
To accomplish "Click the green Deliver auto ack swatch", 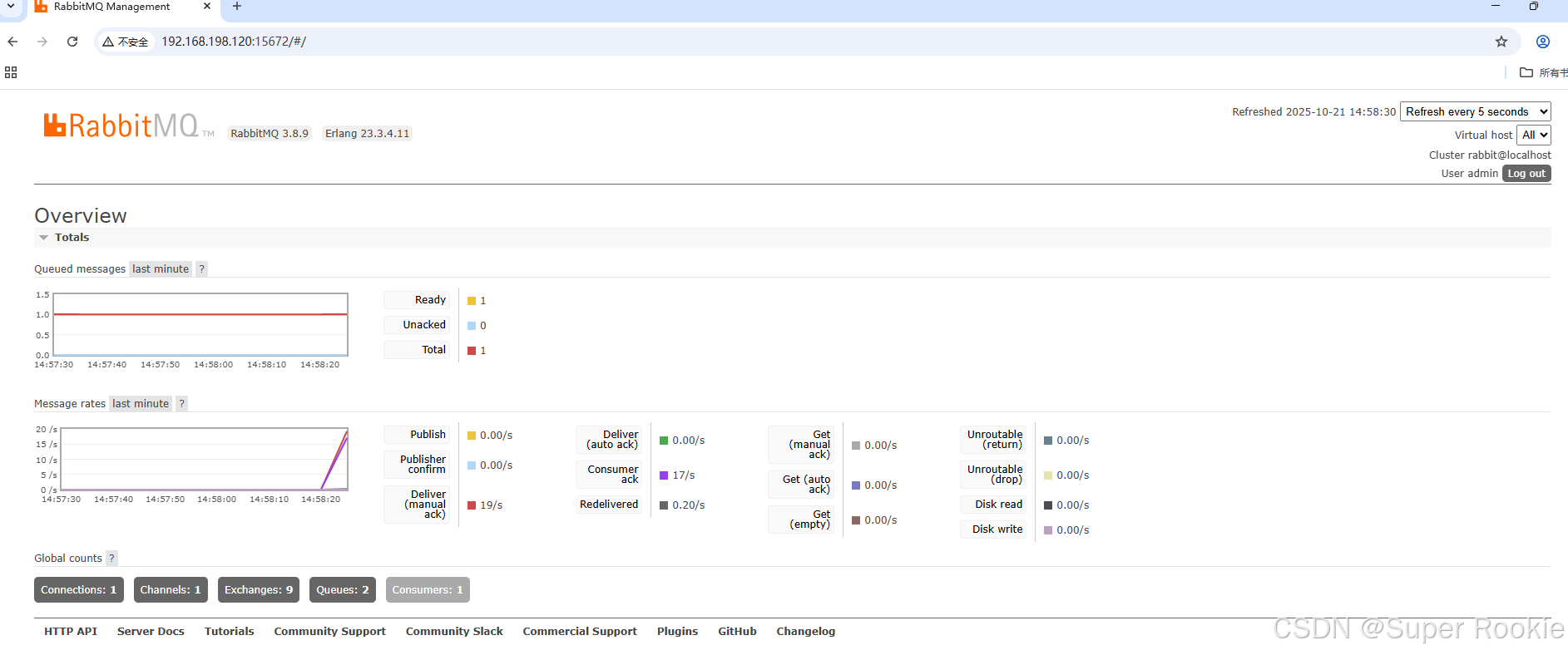I will 664,441.
